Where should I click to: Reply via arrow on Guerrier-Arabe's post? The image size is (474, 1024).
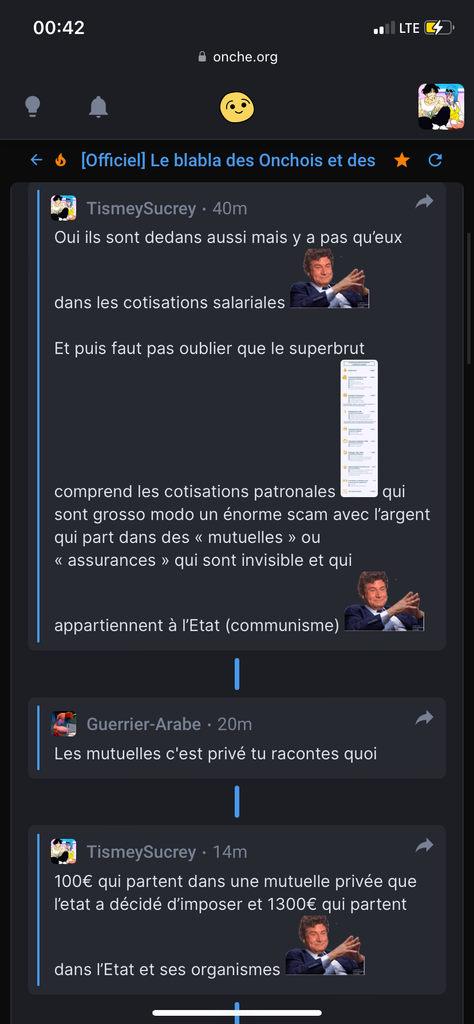(424, 718)
